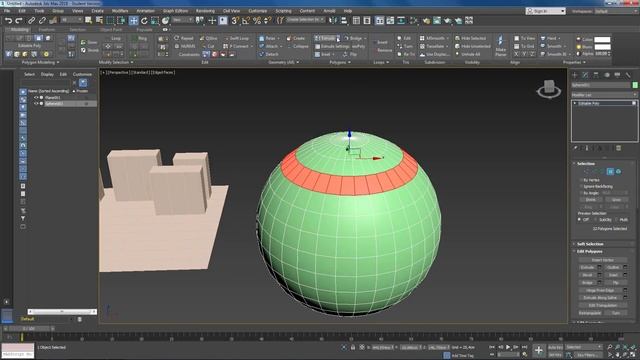Open the Animation menu
Viewport: 640px width, 360px height.
(x=146, y=11)
